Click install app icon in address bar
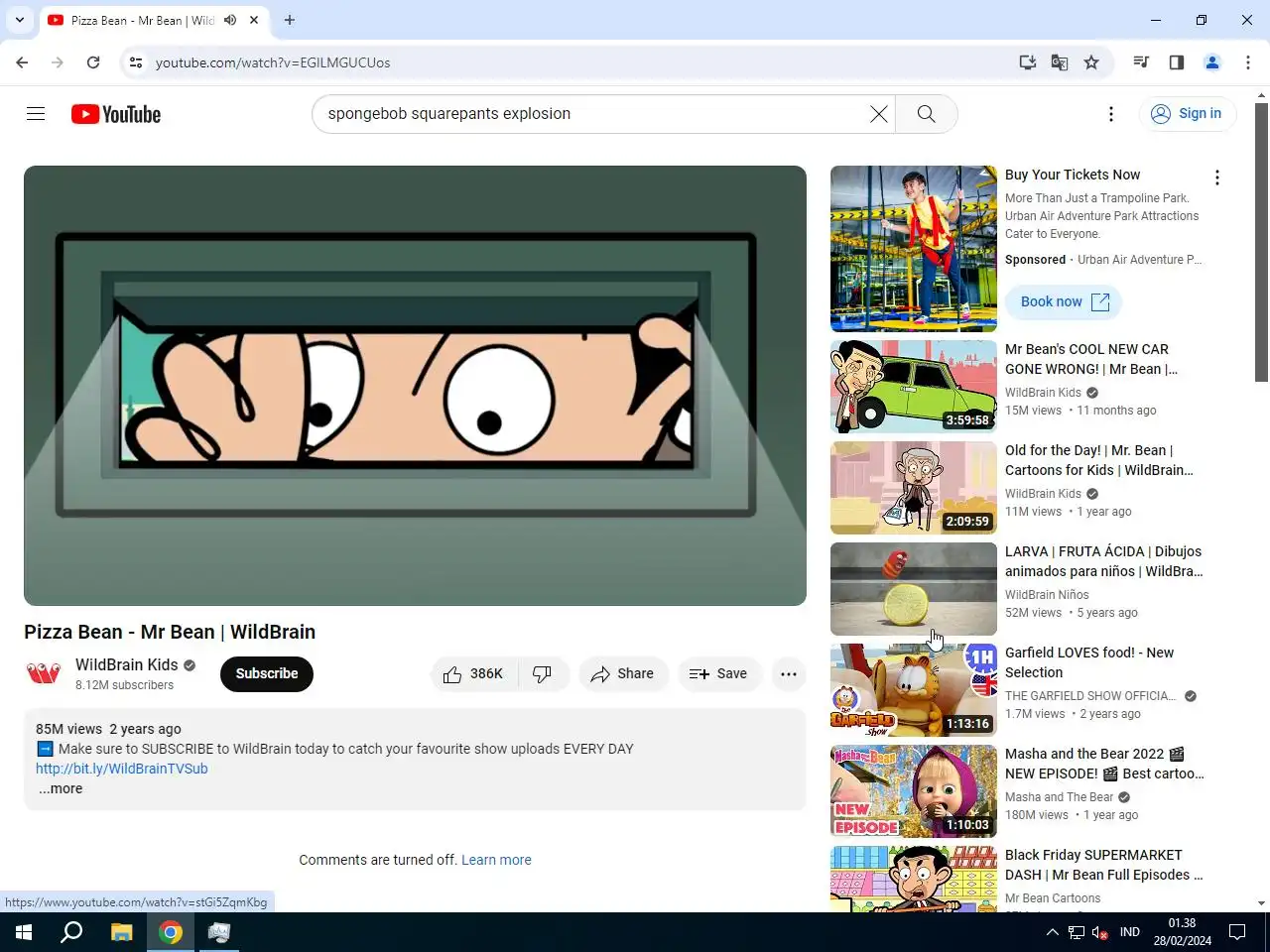Image resolution: width=1270 pixels, height=952 pixels. pos(1028,62)
